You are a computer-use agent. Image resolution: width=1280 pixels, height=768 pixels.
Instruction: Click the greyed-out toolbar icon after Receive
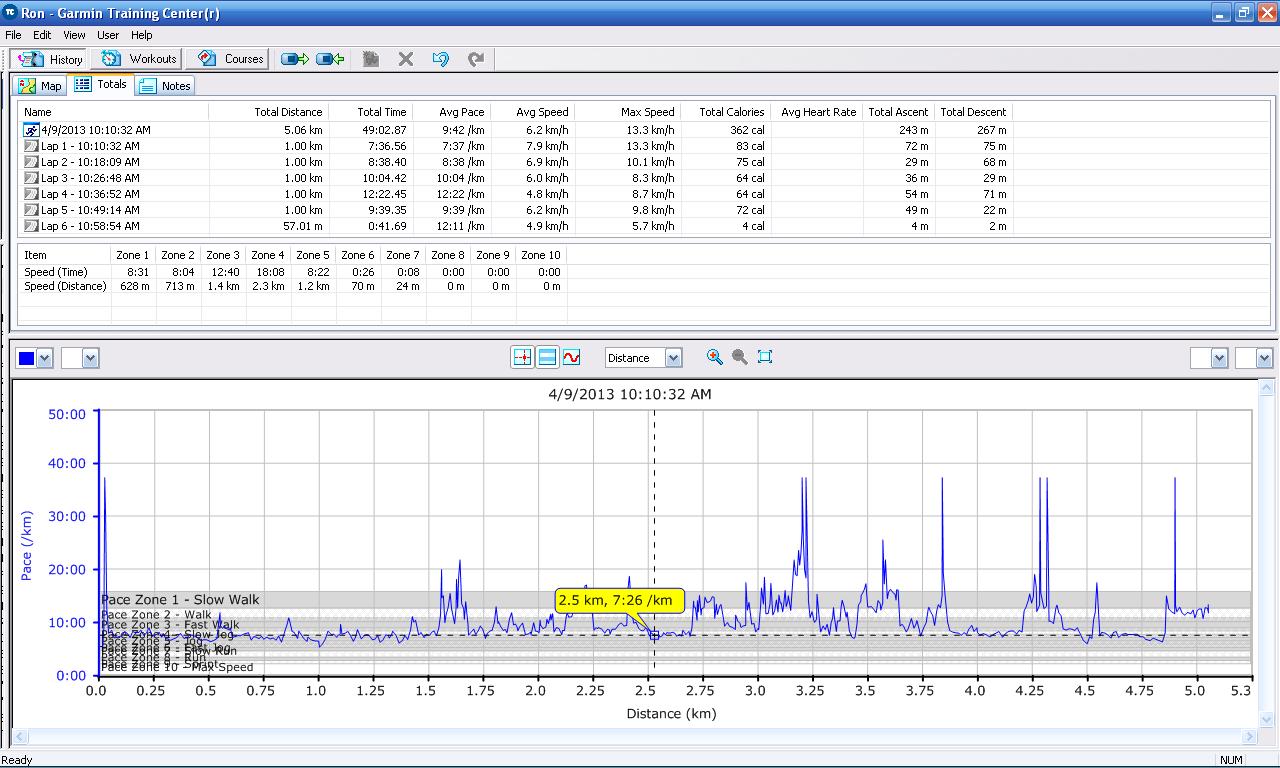[x=371, y=59]
